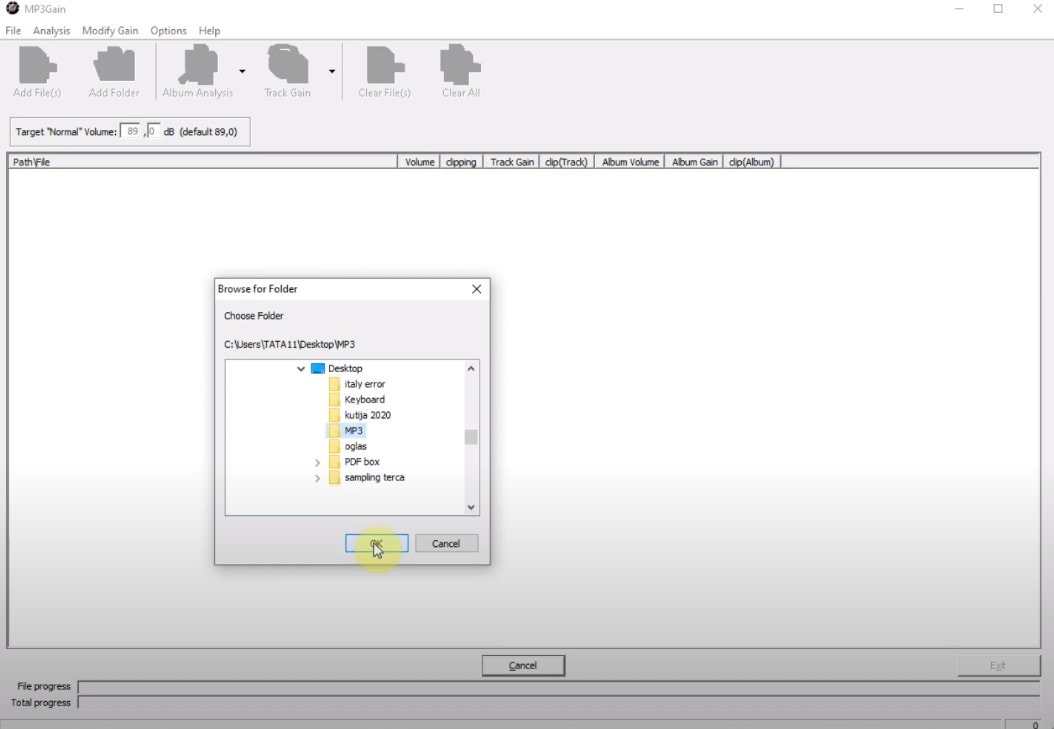Click the Clear File(s) toolbar icon

click(x=385, y=65)
